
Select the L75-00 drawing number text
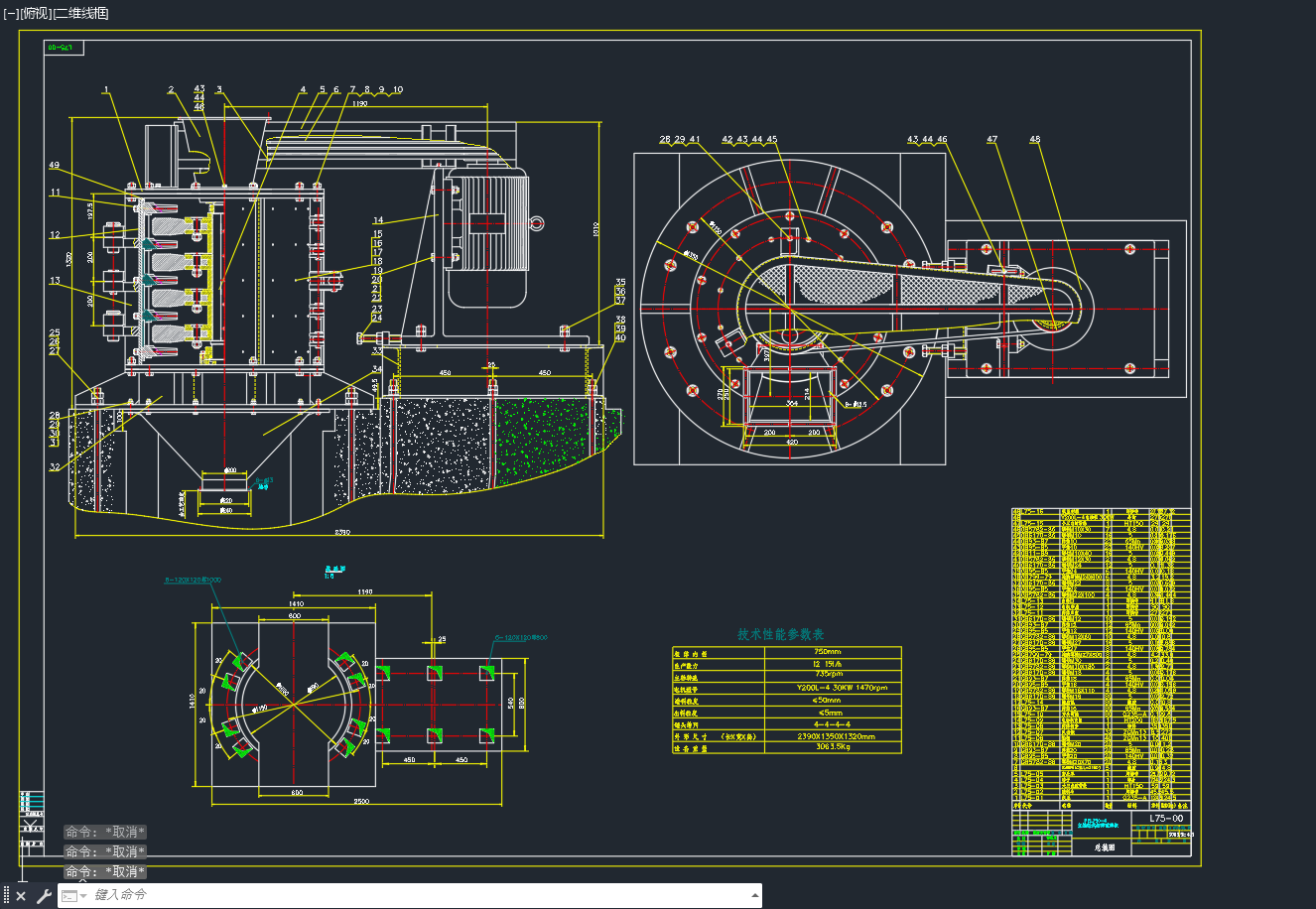pyautogui.click(x=1165, y=819)
